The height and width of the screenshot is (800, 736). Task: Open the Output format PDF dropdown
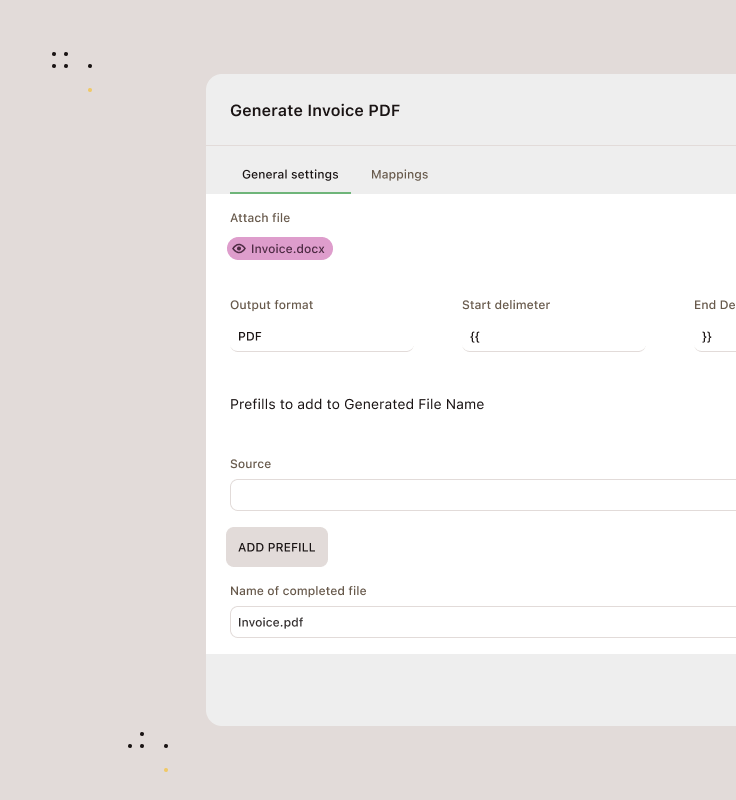(x=321, y=337)
